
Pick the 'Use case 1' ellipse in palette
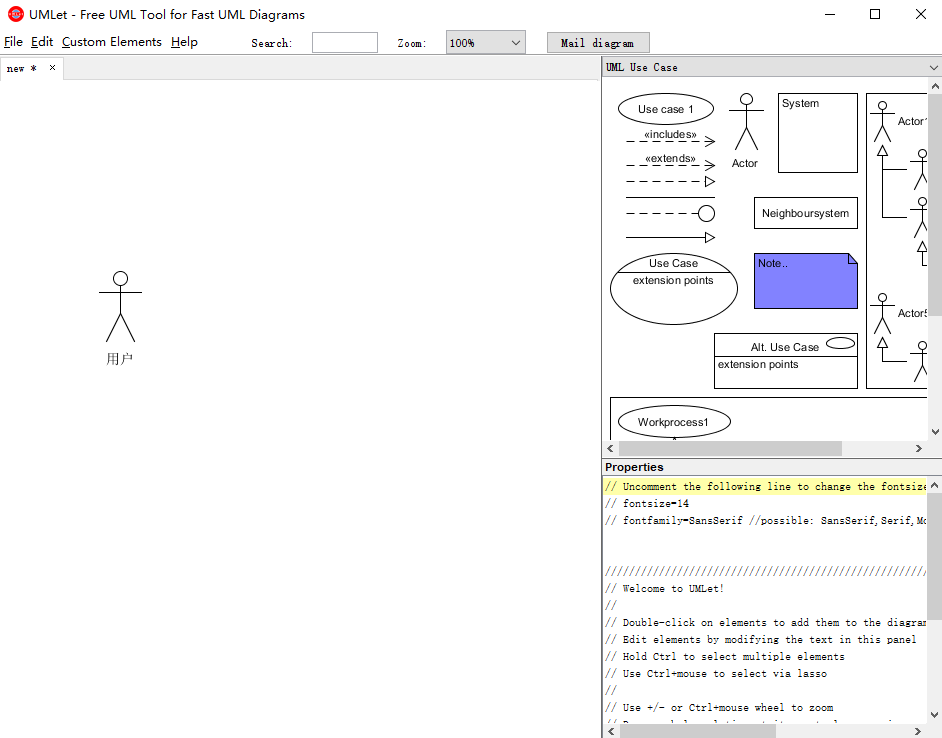[x=666, y=109]
